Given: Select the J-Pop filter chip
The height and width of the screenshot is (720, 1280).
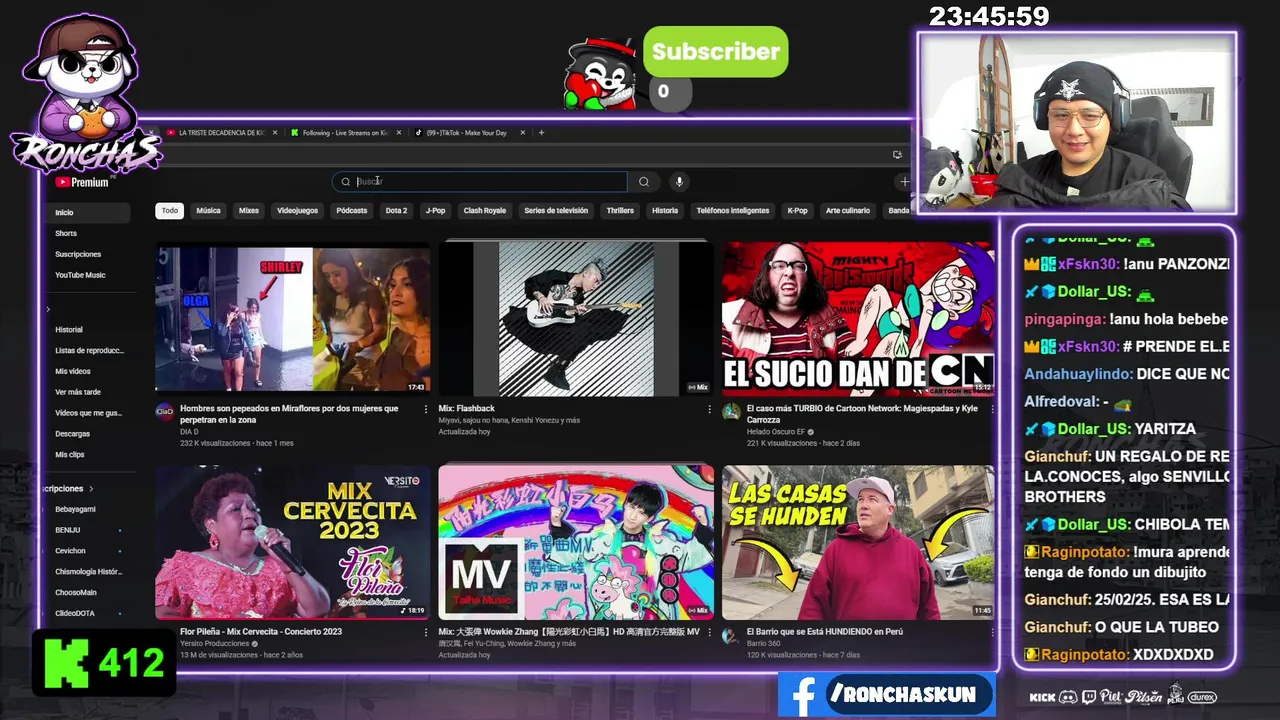Looking at the screenshot, I should point(435,210).
